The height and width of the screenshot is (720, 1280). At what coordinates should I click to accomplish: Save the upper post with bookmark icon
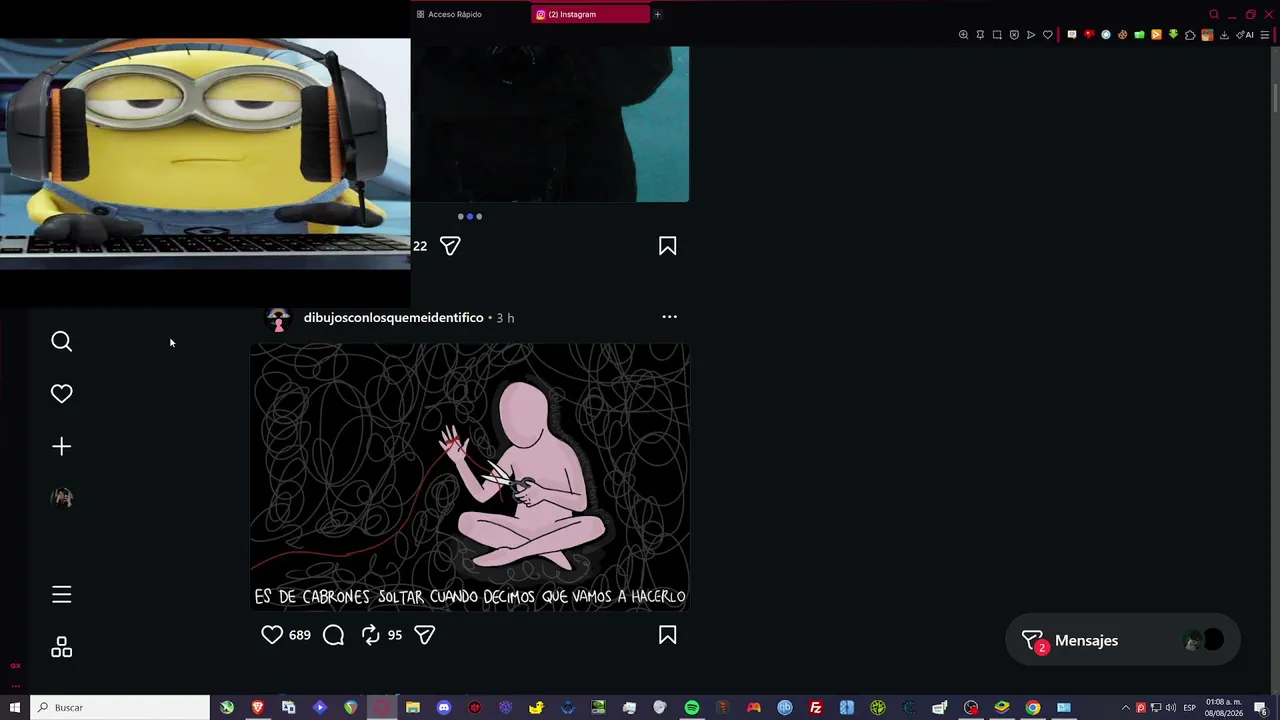[x=667, y=246]
